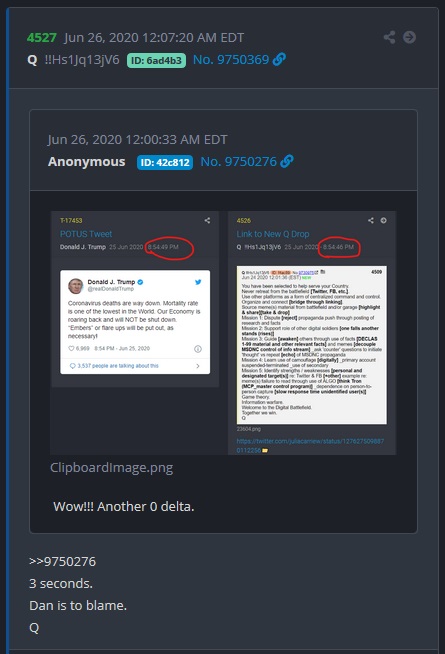
Task: Click info icon in embedded tweet
Action: tap(198, 349)
